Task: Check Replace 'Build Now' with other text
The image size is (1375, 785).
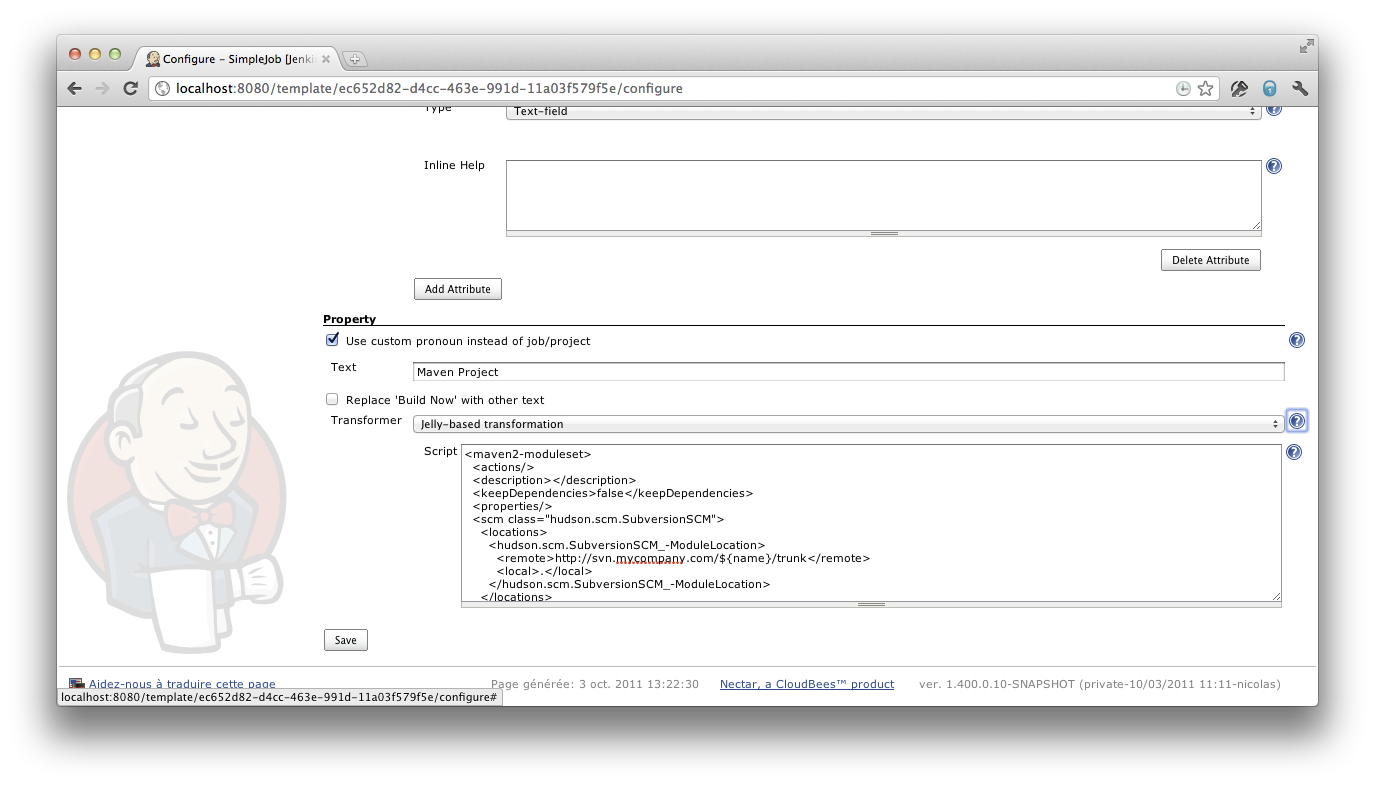Action: 332,399
